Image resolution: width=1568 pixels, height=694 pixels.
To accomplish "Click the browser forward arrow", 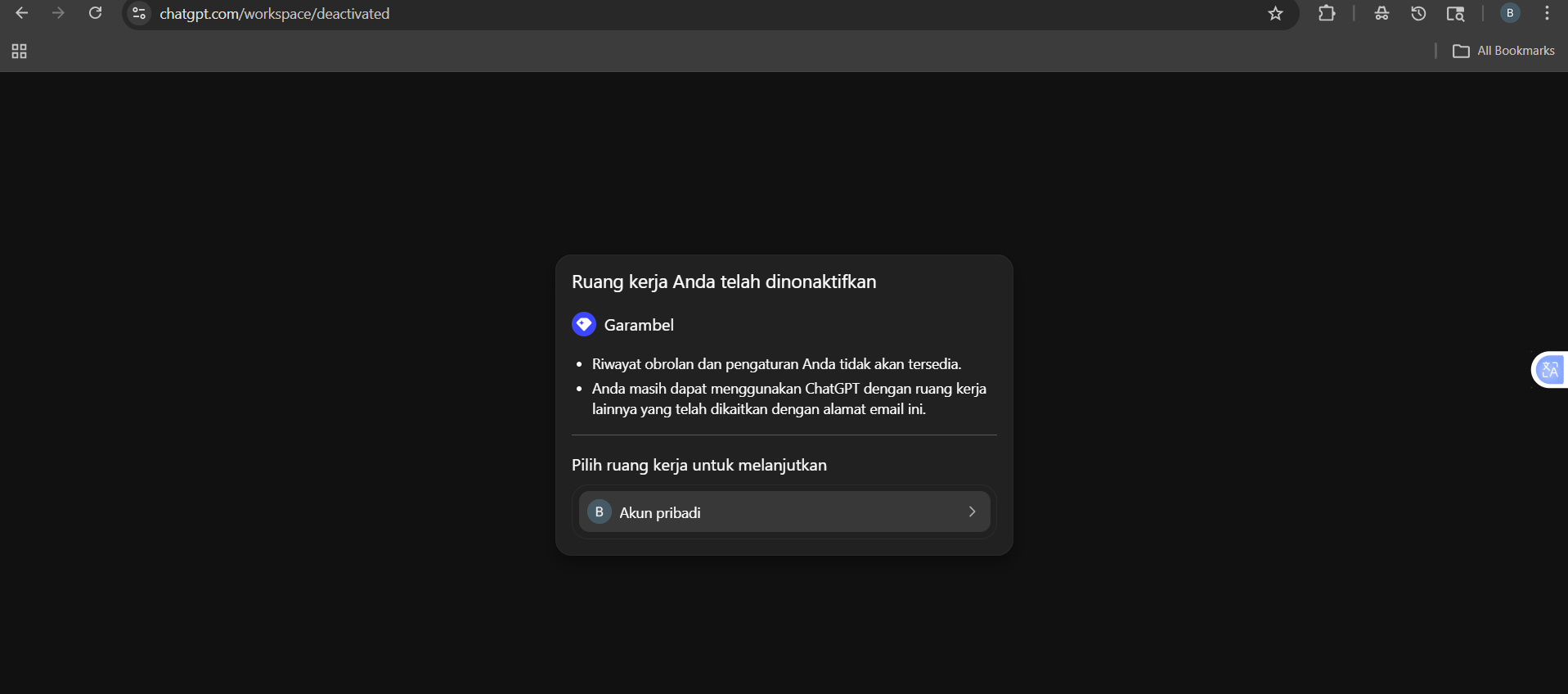I will 58,13.
